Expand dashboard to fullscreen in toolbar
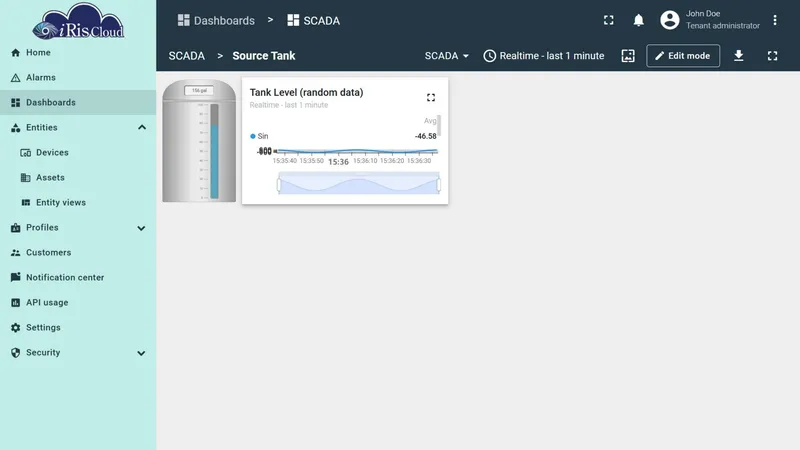Image resolution: width=800 pixels, height=450 pixels. [772, 56]
